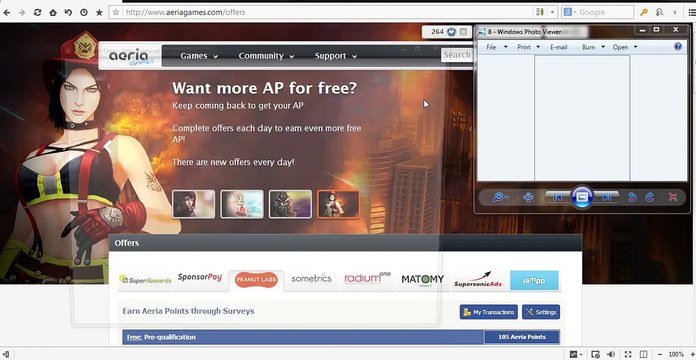The width and height of the screenshot is (696, 360).
Task: Switch to the SupersonicAds offers tab
Action: click(478, 280)
